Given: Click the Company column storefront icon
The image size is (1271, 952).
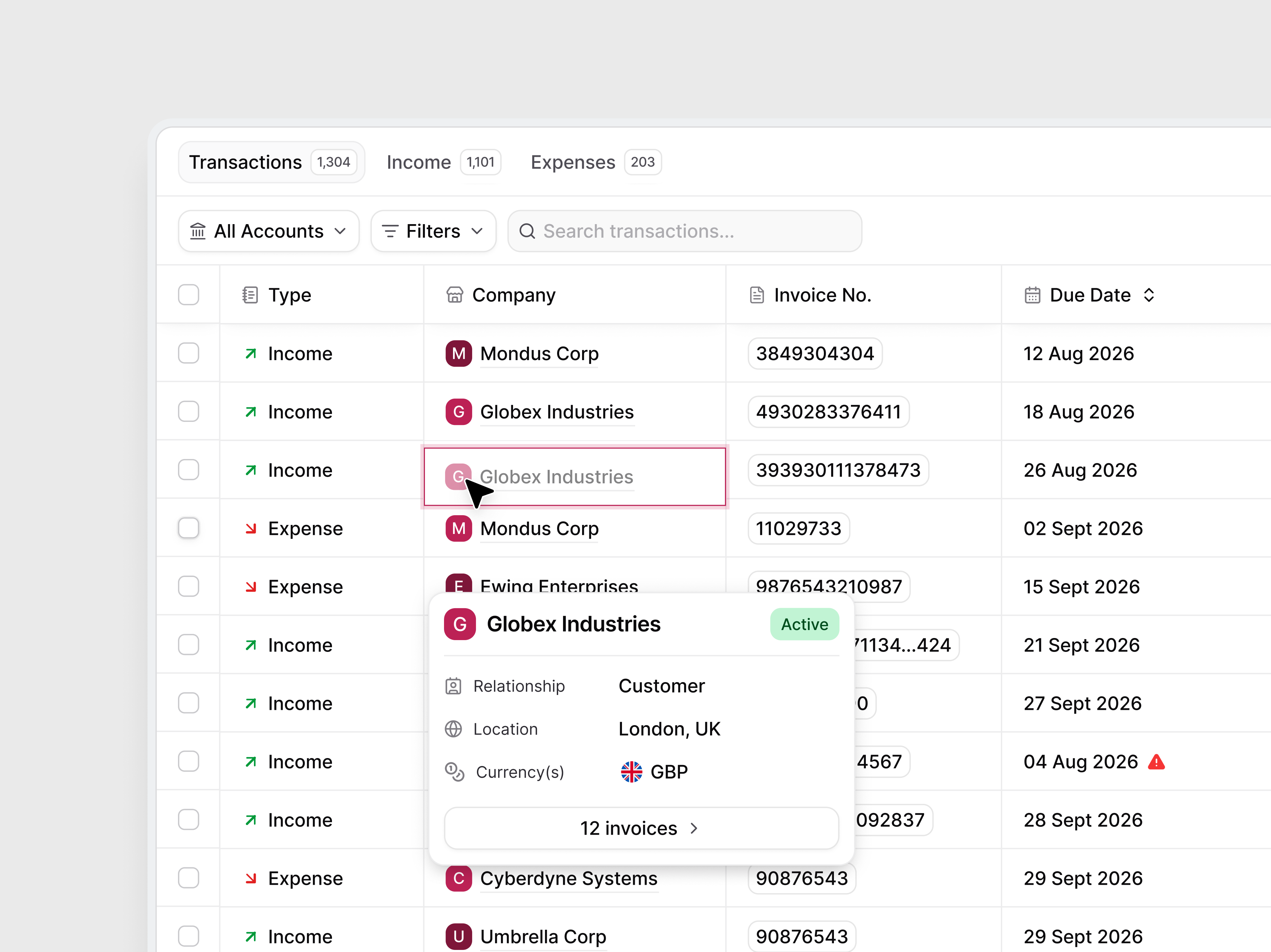Looking at the screenshot, I should pos(454,295).
